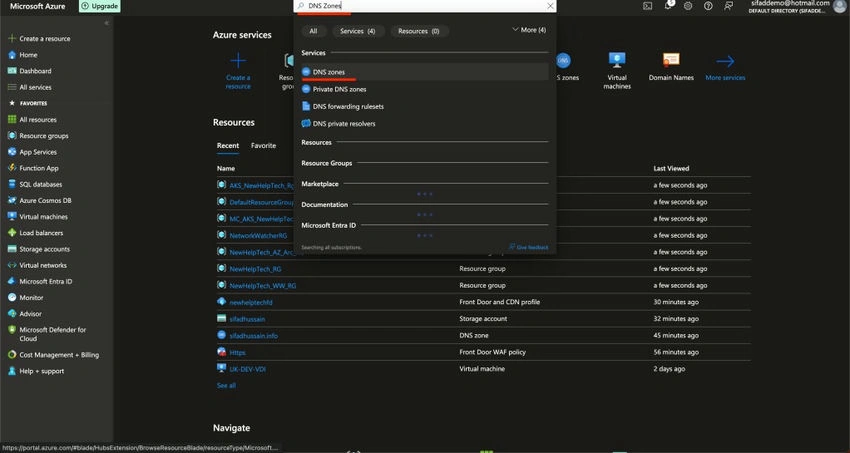Image resolution: width=850 pixels, height=453 pixels.
Task: Select the Services (4) filter pill
Action: pyautogui.click(x=357, y=31)
